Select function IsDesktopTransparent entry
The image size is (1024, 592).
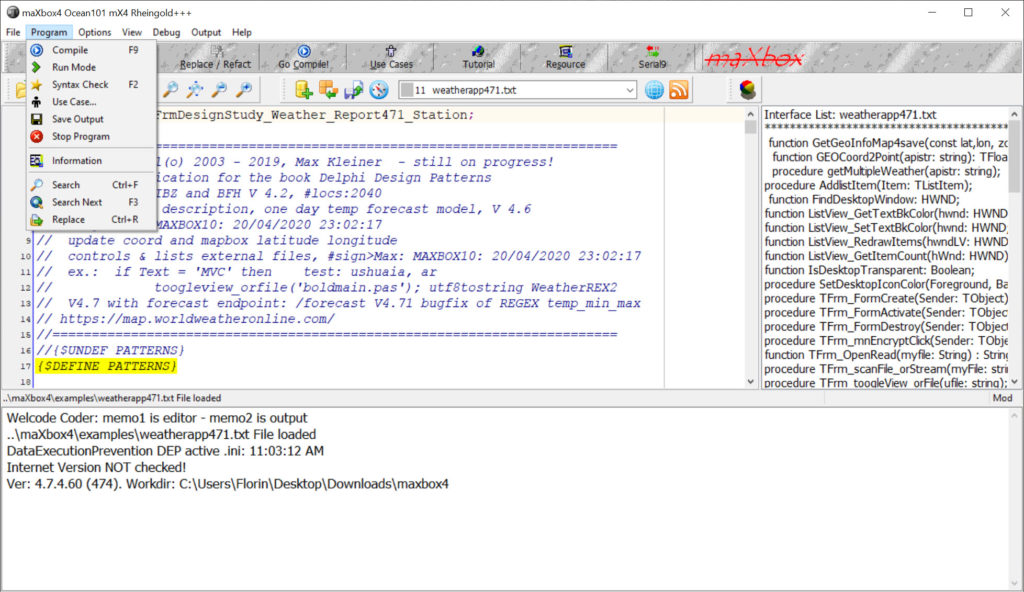(x=869, y=270)
